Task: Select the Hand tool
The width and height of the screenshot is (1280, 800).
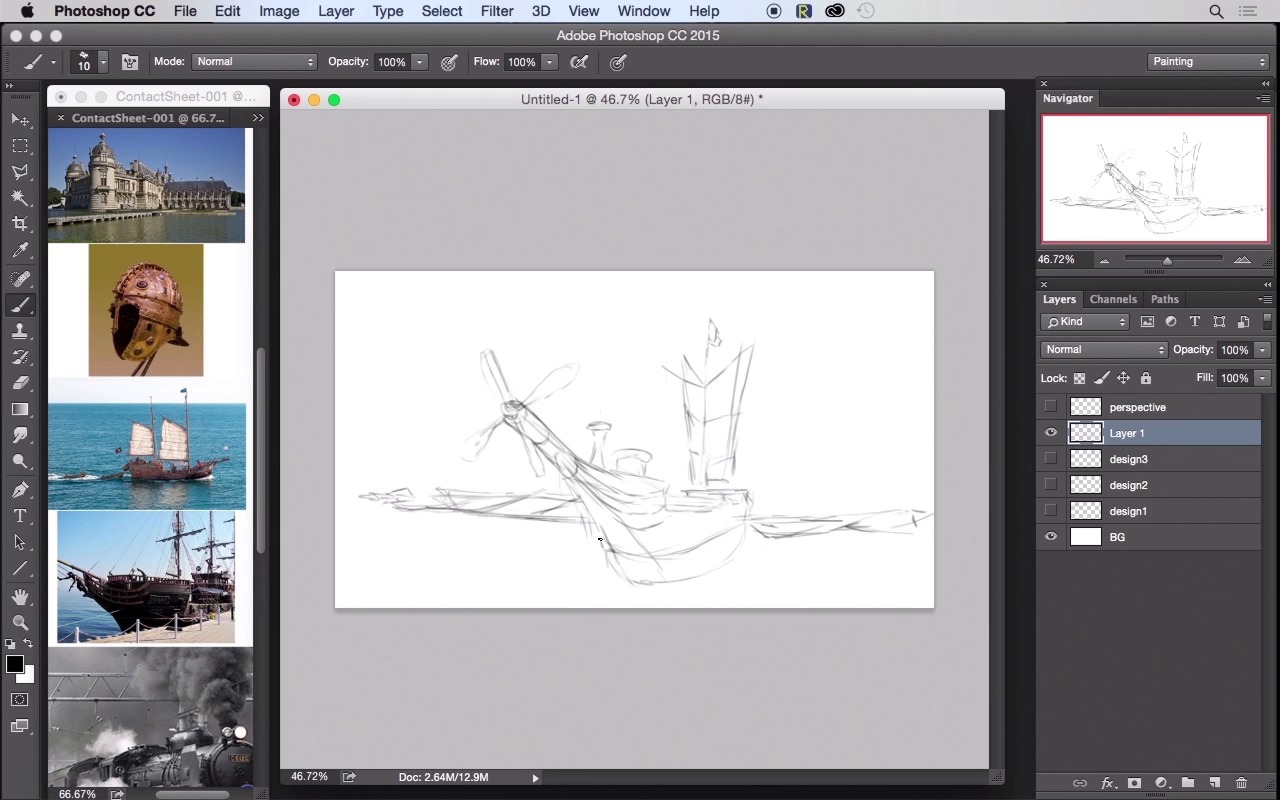Action: 20,597
